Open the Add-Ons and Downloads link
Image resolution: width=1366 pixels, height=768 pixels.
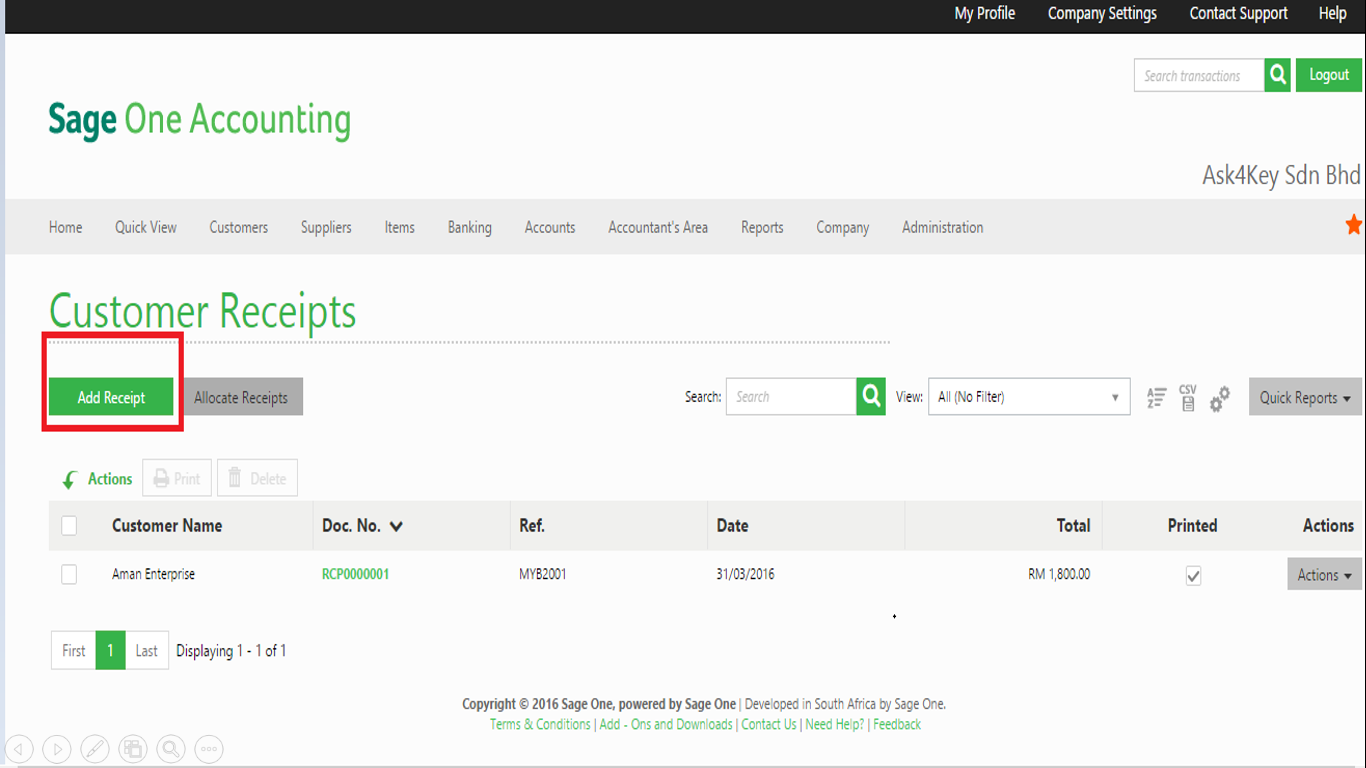pyautogui.click(x=666, y=724)
